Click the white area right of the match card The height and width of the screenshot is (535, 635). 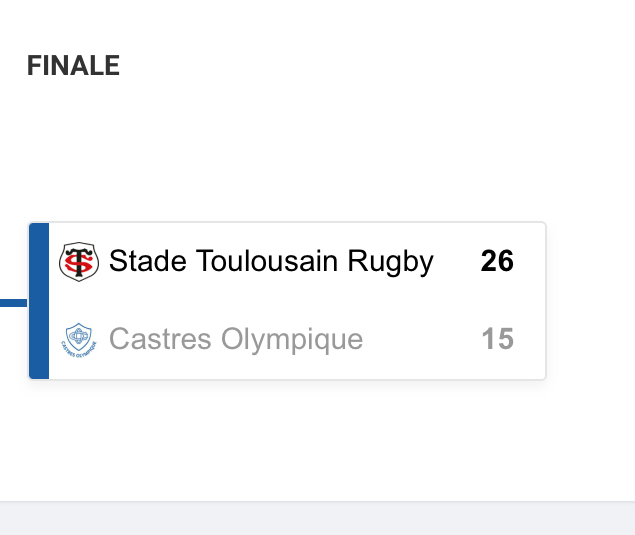coord(590,301)
